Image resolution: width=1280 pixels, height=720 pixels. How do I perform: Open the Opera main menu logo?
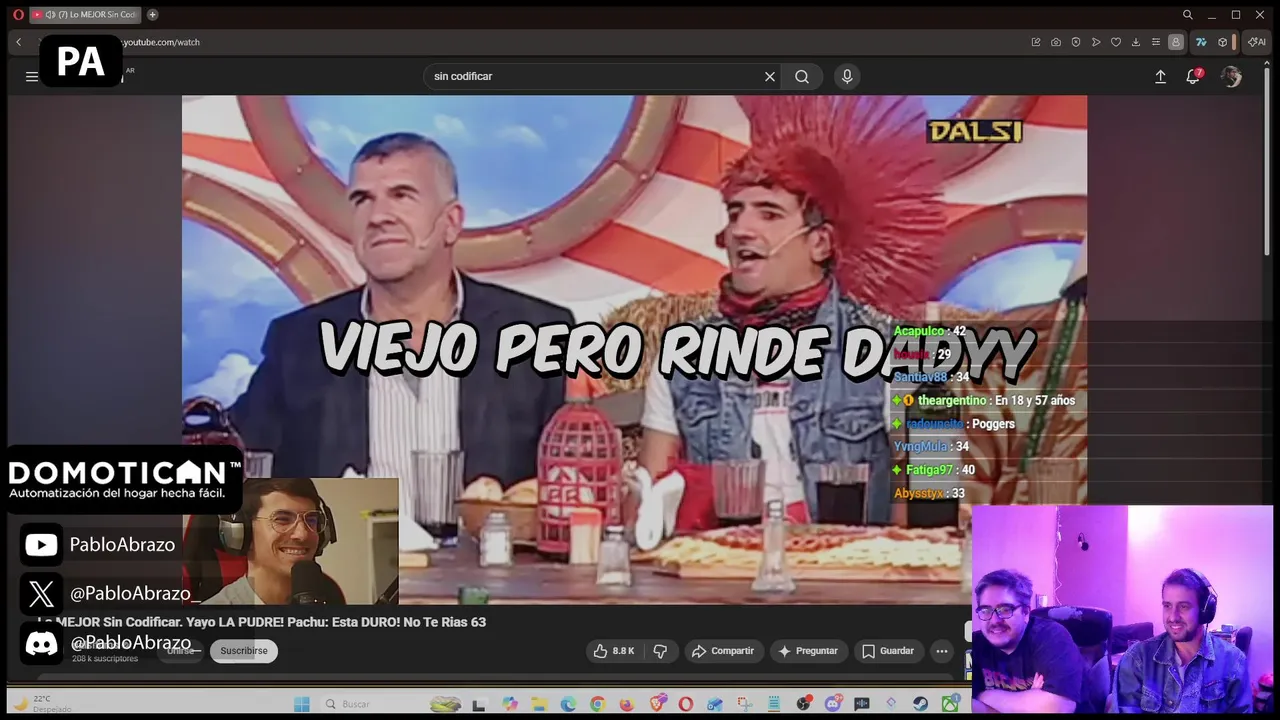pos(18,14)
